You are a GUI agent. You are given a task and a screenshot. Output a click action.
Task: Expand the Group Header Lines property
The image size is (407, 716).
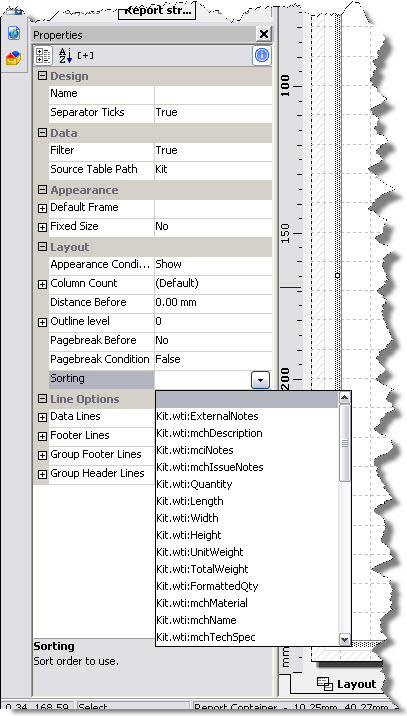(42, 474)
